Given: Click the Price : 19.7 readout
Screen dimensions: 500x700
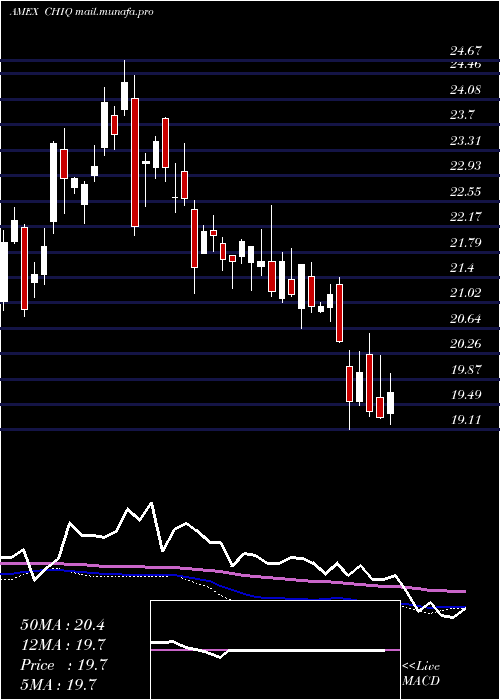Looking at the screenshot, I should (x=62, y=665).
